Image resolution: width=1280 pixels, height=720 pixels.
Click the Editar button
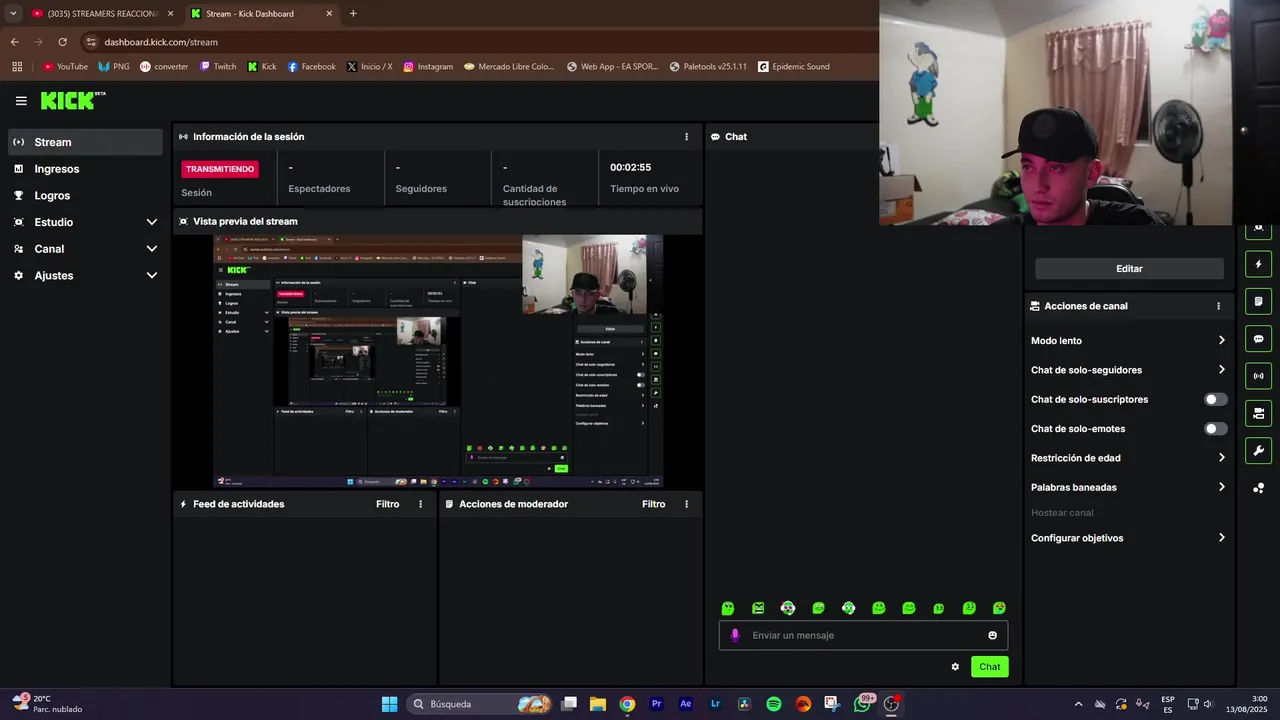(1129, 269)
